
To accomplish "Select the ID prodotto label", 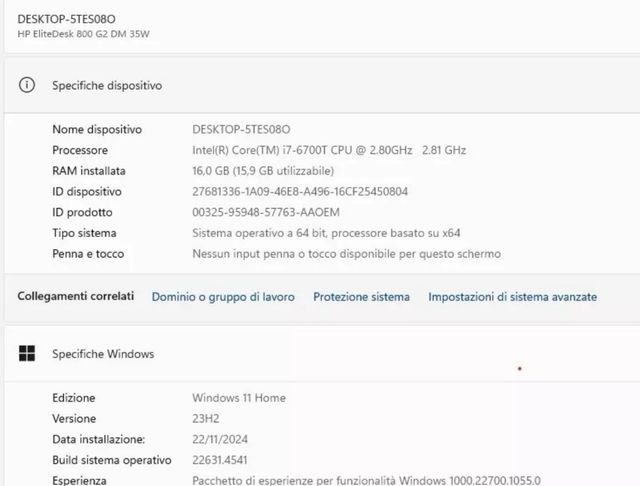I will (x=82, y=213).
